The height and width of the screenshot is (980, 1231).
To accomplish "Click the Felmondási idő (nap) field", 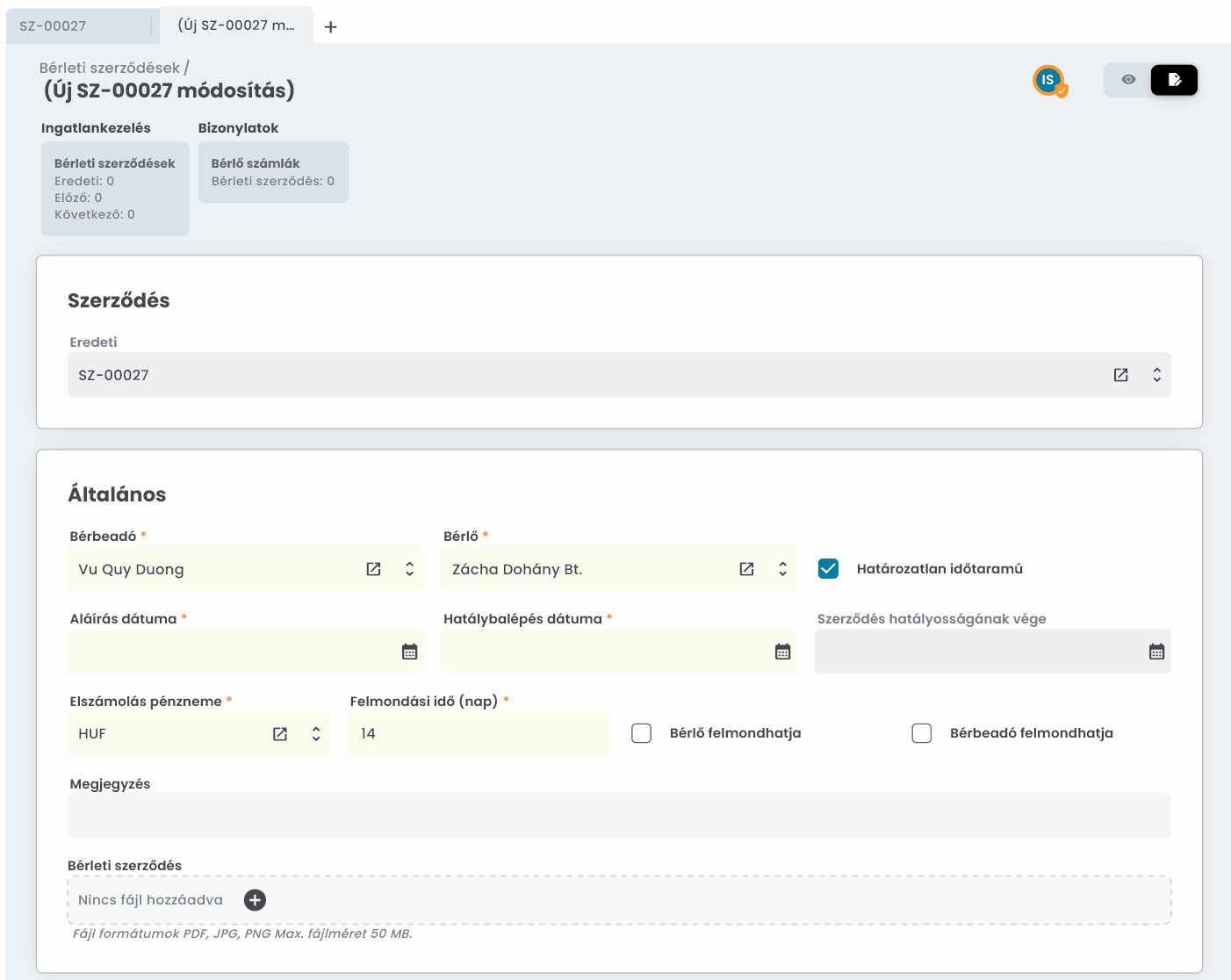I will tap(479, 734).
